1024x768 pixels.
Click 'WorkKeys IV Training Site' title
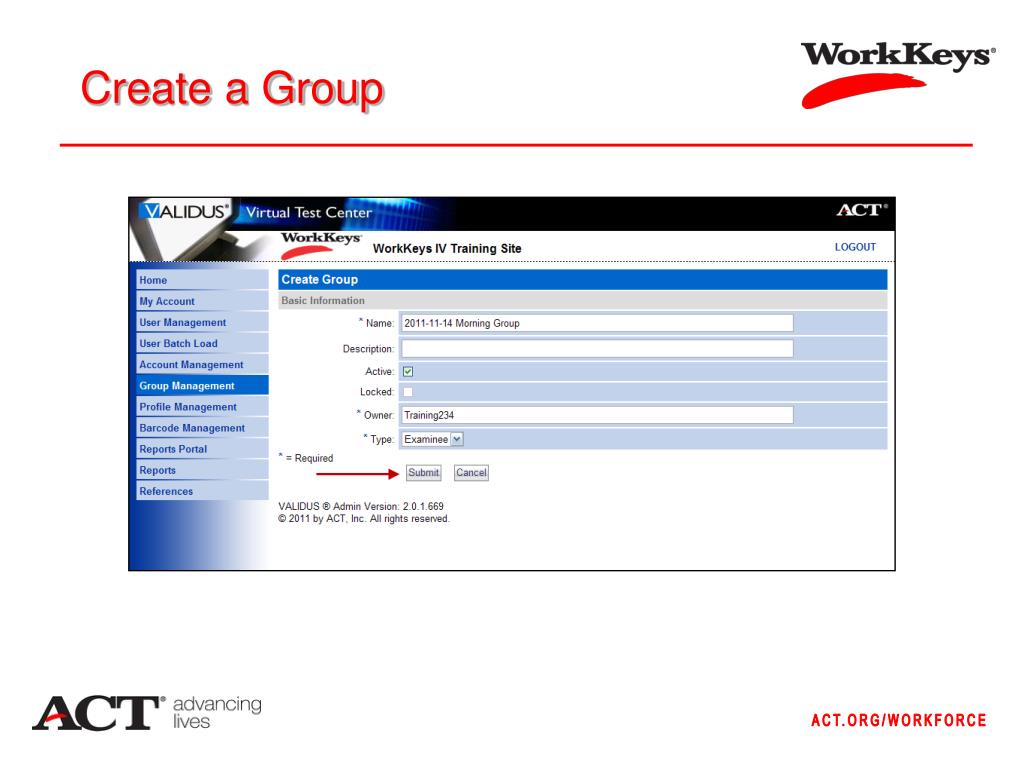[x=447, y=249]
